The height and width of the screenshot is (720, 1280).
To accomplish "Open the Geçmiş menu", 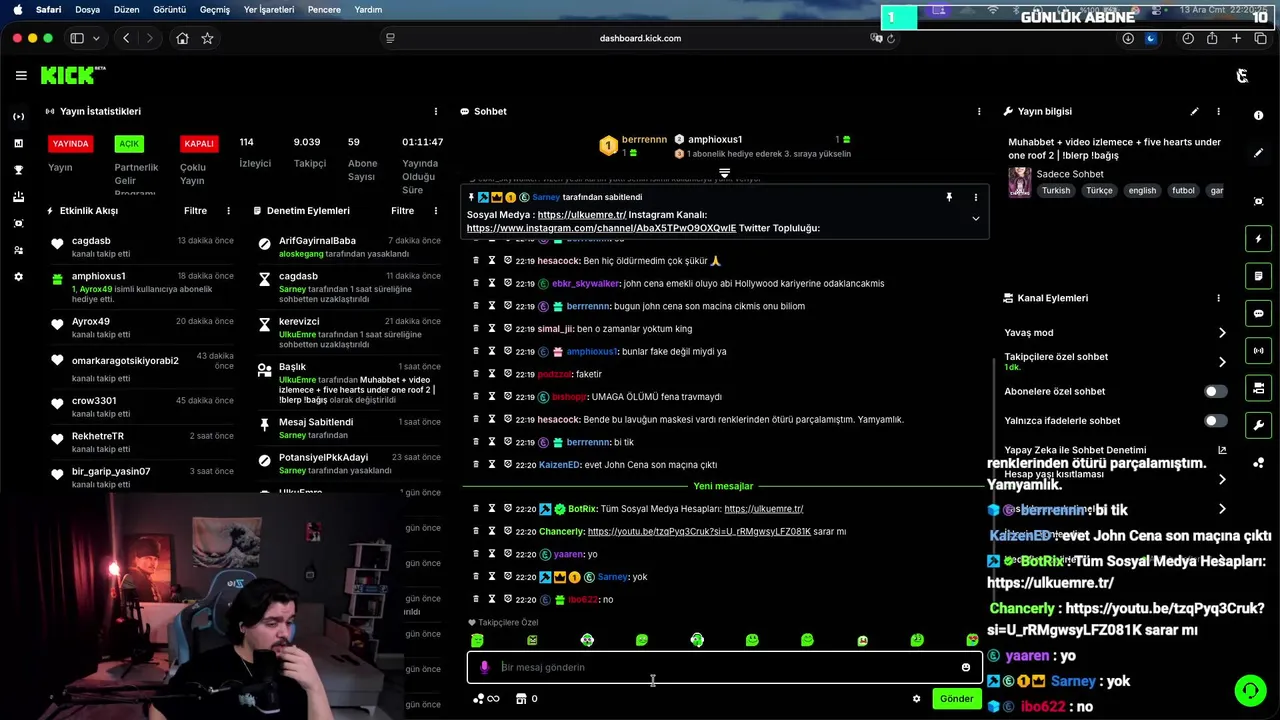I will coord(215,9).
